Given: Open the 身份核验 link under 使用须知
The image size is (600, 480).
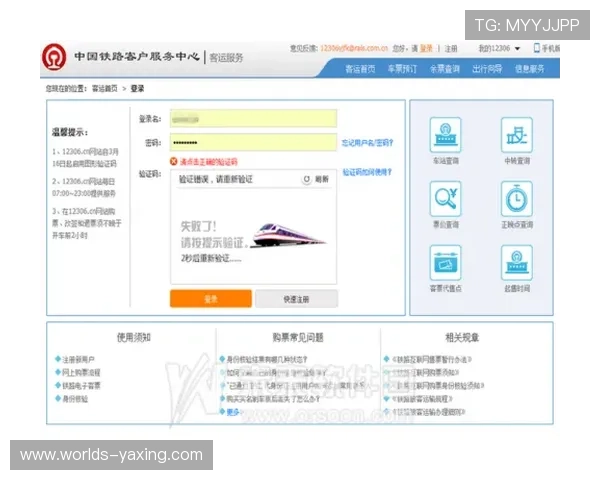Looking at the screenshot, I should 75,399.
